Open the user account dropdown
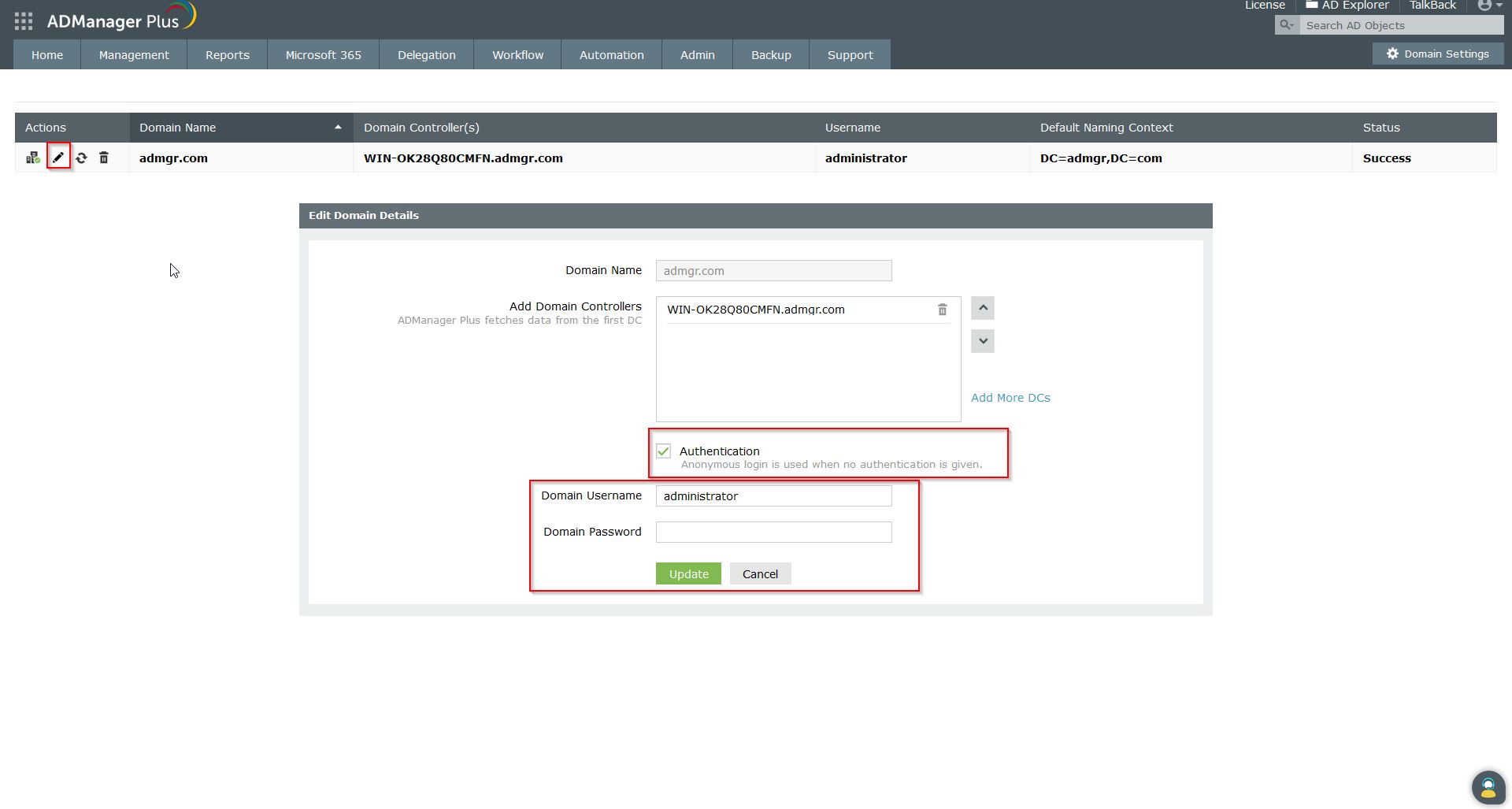 (x=1488, y=6)
